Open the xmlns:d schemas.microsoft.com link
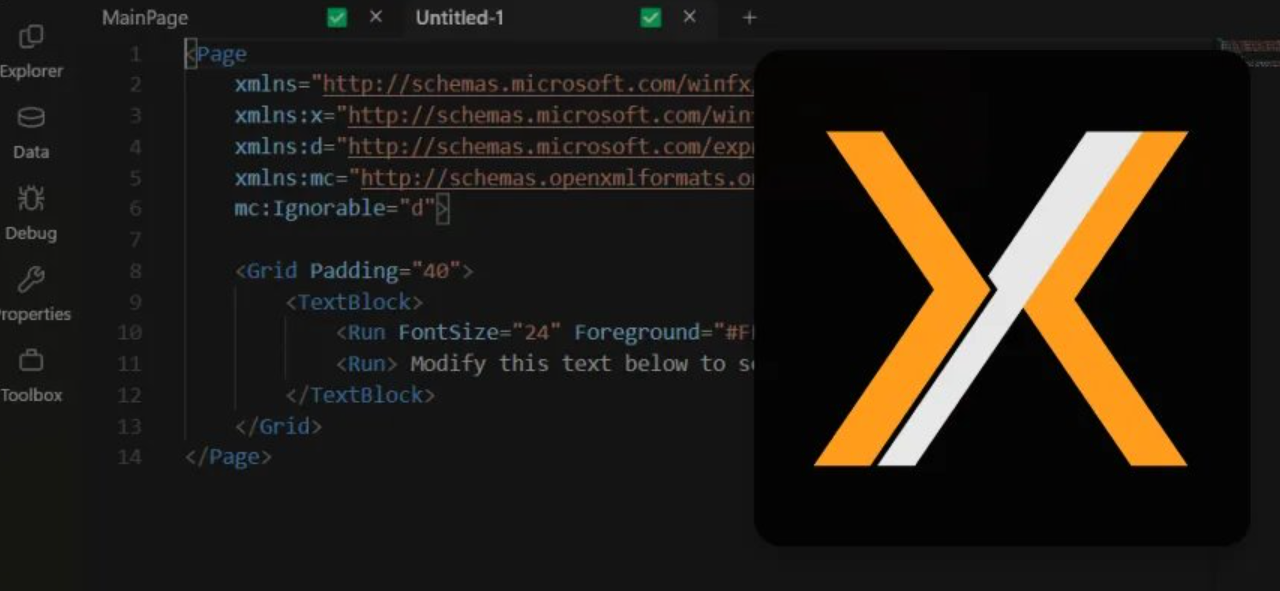 pyautogui.click(x=551, y=147)
